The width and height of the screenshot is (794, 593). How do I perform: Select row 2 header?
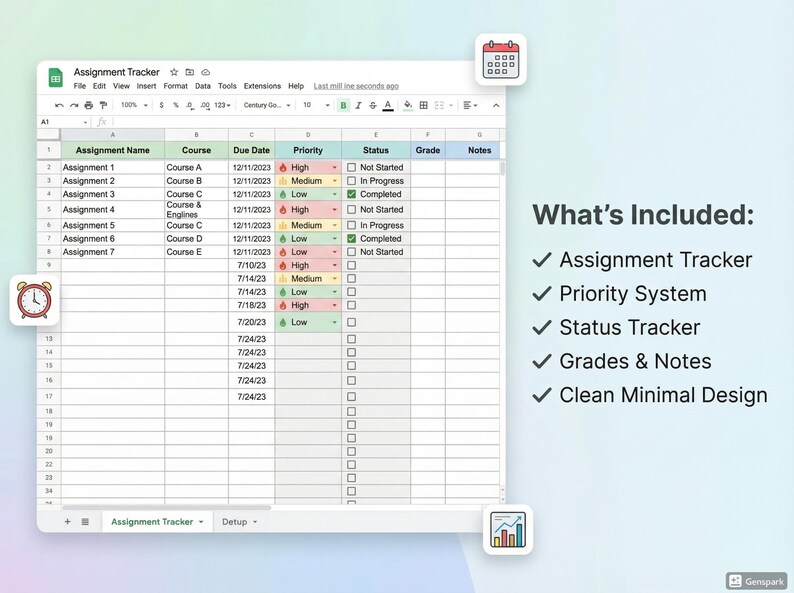(49, 167)
